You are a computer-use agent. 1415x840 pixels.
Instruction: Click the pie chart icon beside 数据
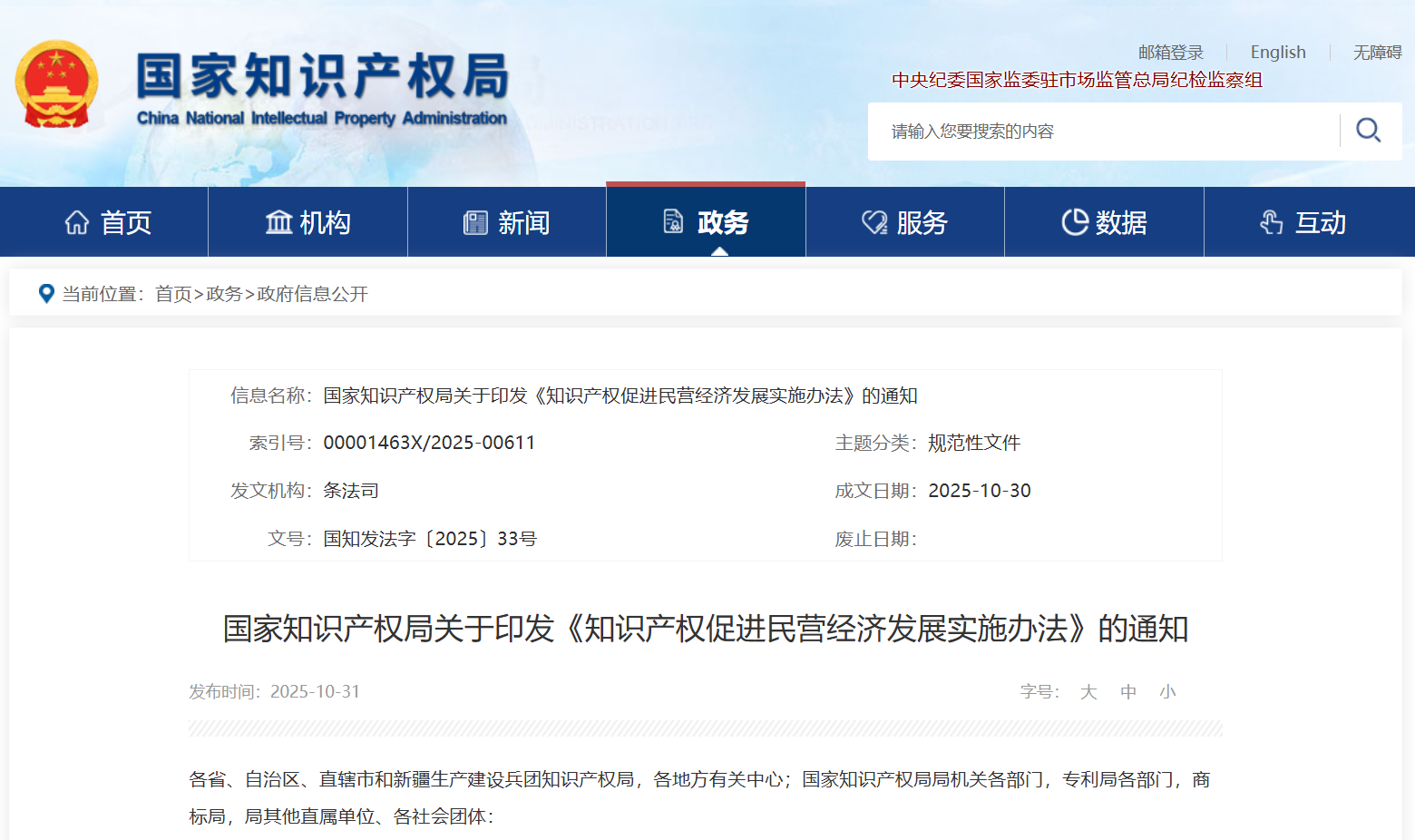point(1075,222)
